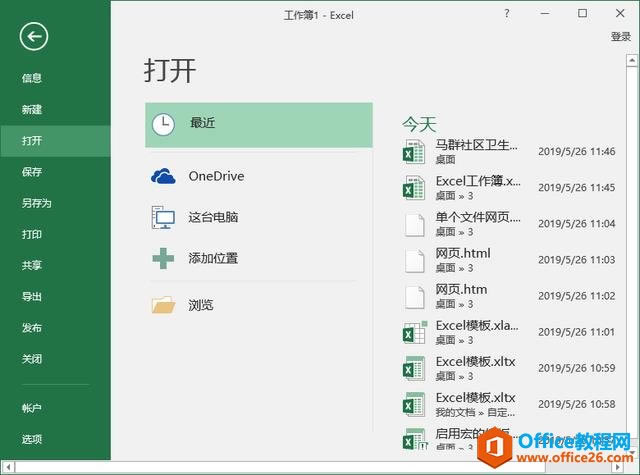Click Excel icon for 马群社区卫生 file
640x475 pixels.
coord(414,151)
